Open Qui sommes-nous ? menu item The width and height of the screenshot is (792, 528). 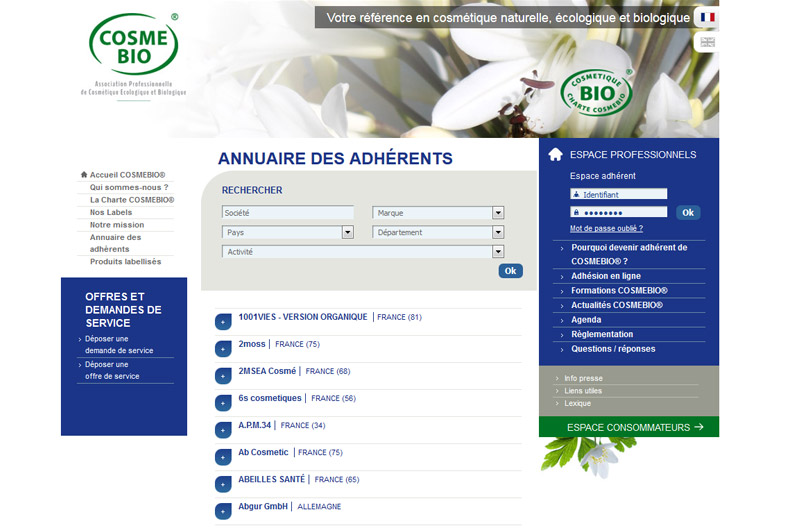pyautogui.click(x=129, y=187)
